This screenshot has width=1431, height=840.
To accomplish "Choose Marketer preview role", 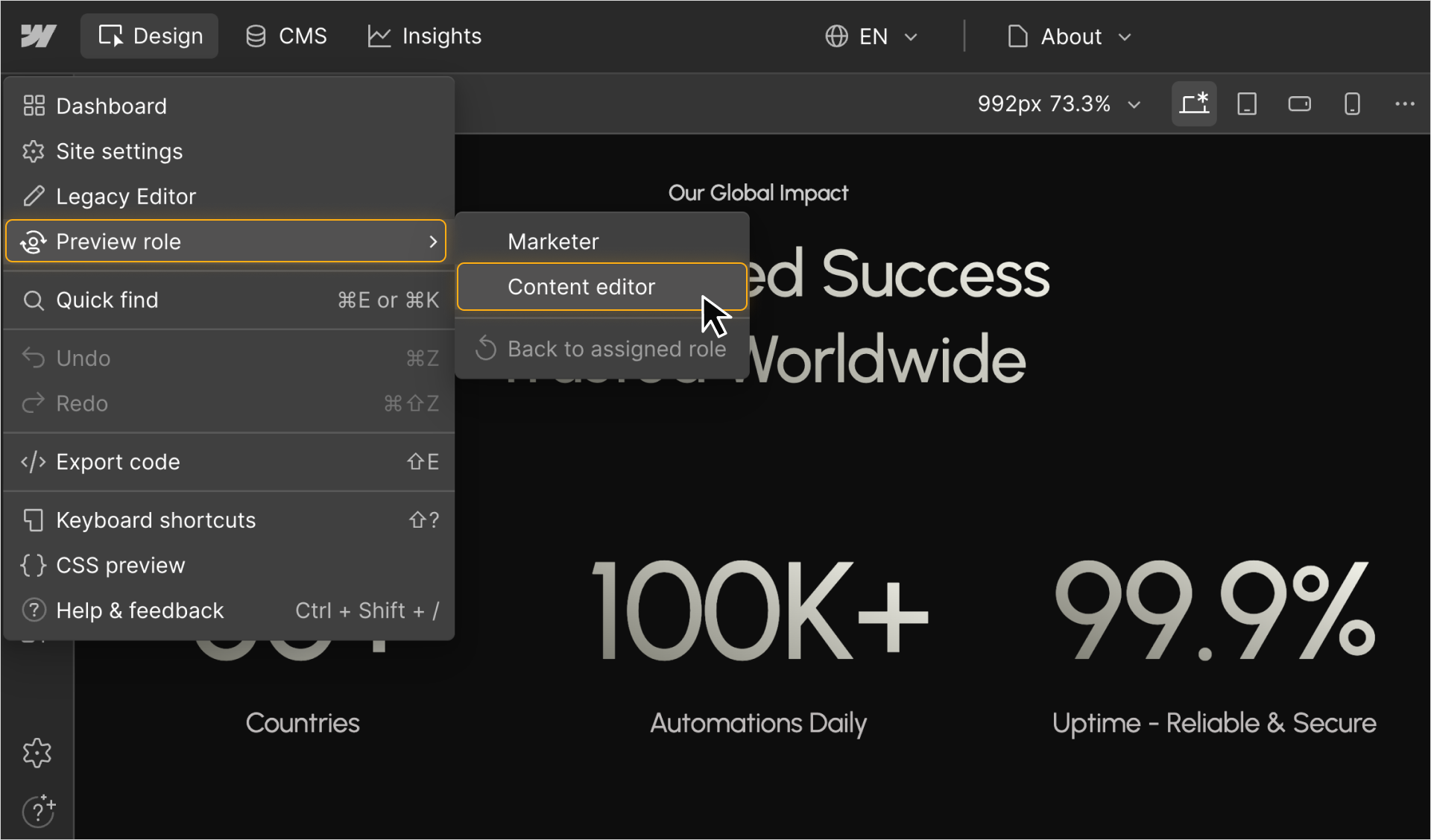I will point(553,241).
